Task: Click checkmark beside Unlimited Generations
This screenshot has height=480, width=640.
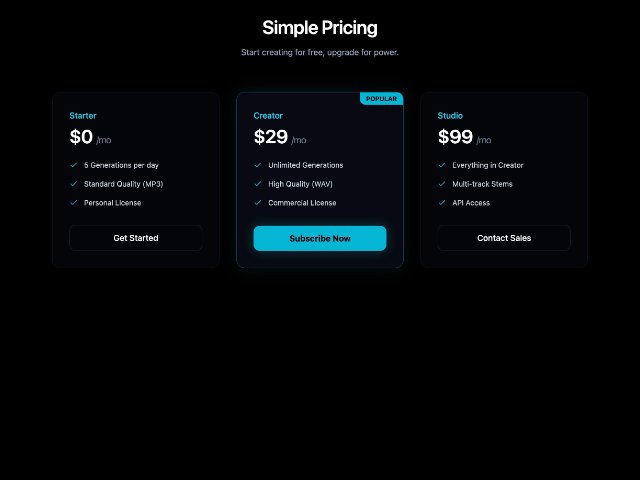Action: (258, 165)
